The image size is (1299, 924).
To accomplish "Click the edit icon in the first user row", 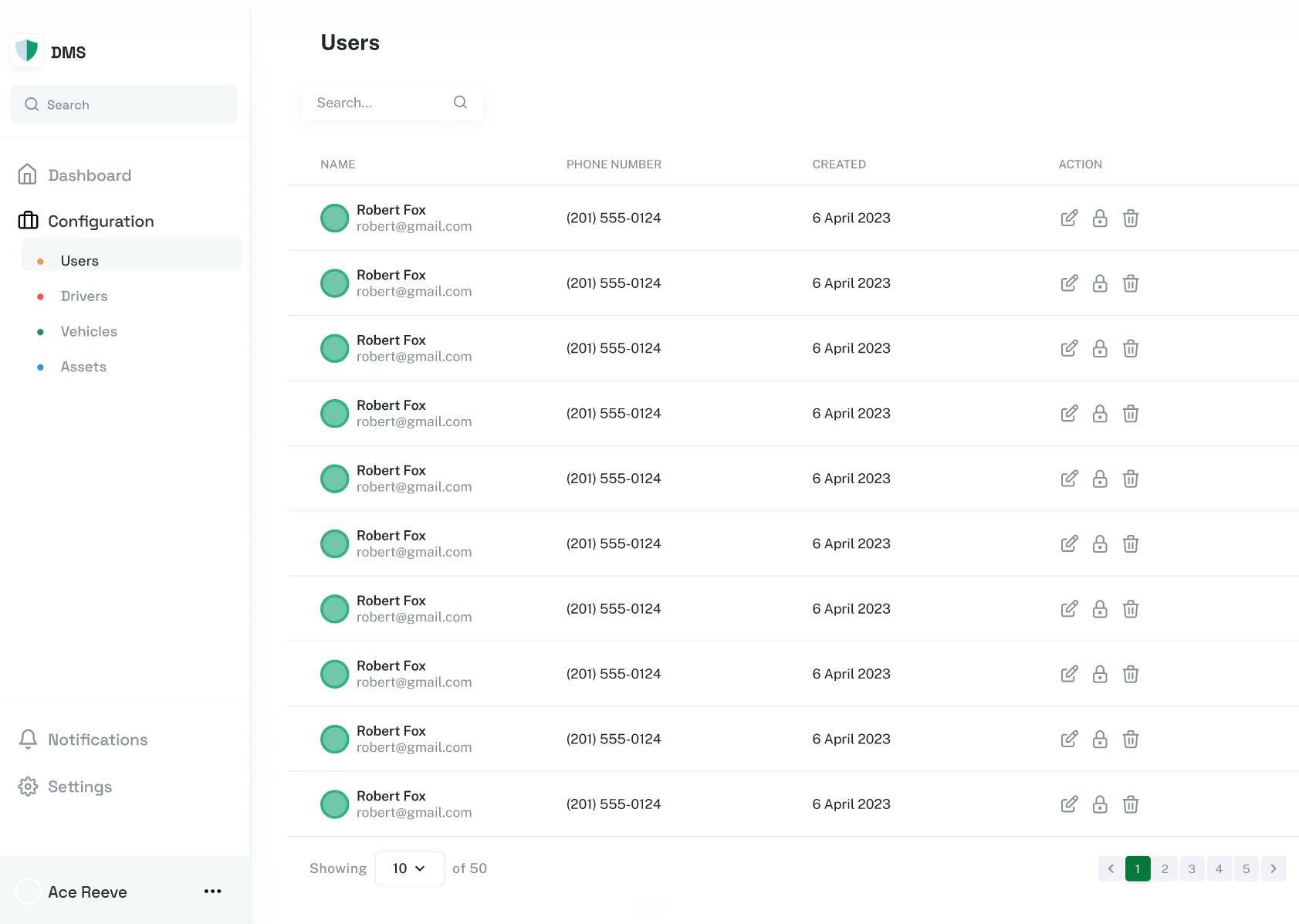I will tap(1069, 218).
